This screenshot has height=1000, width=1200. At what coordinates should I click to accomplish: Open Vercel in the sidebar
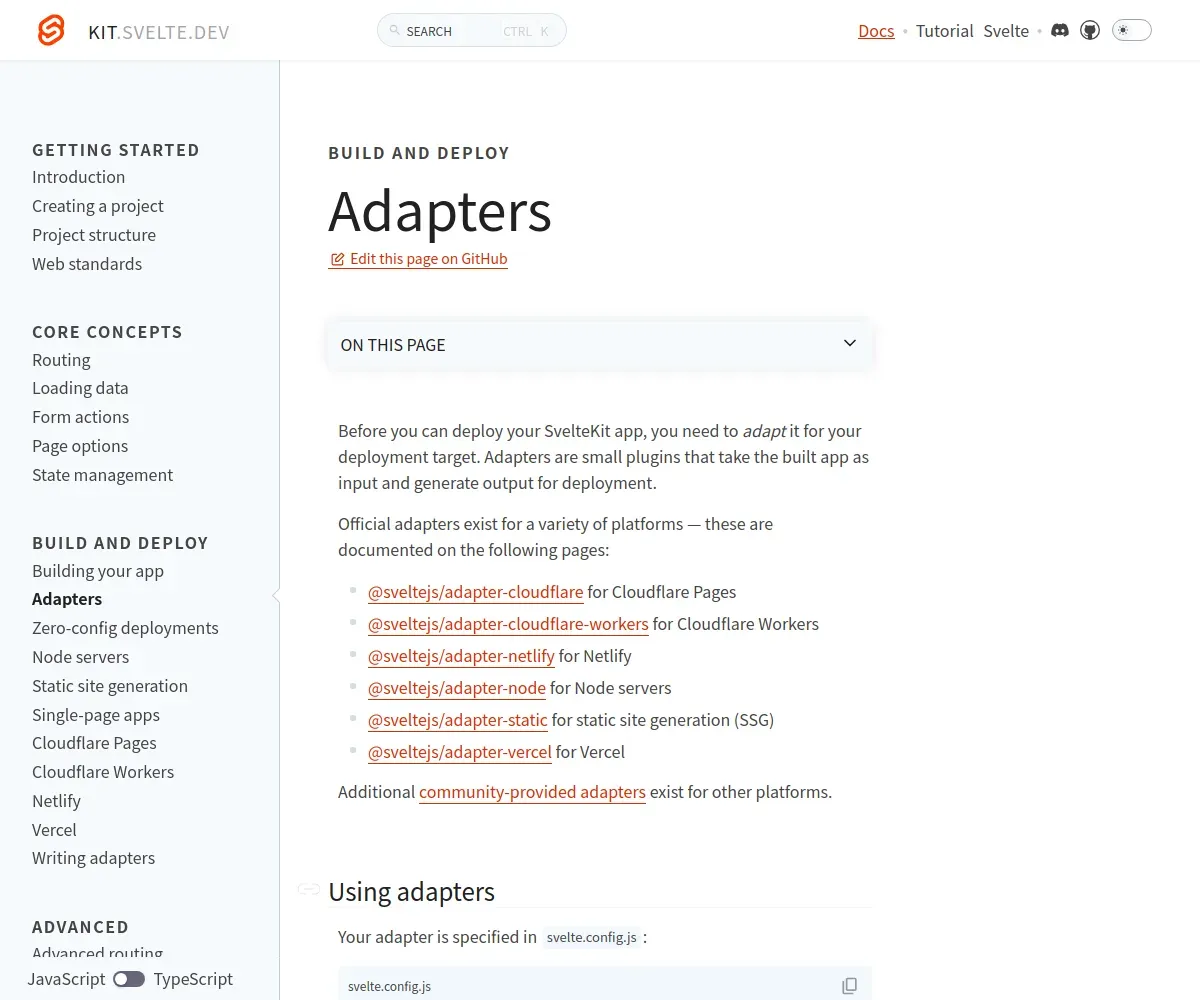[54, 830]
